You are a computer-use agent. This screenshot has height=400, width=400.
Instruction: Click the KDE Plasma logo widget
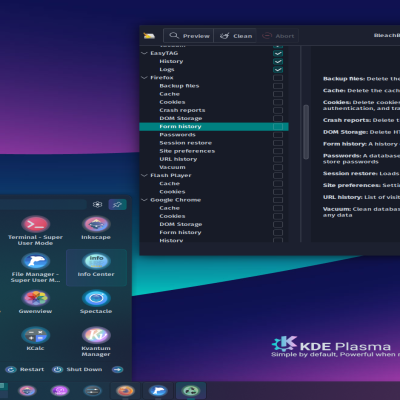[335, 347]
